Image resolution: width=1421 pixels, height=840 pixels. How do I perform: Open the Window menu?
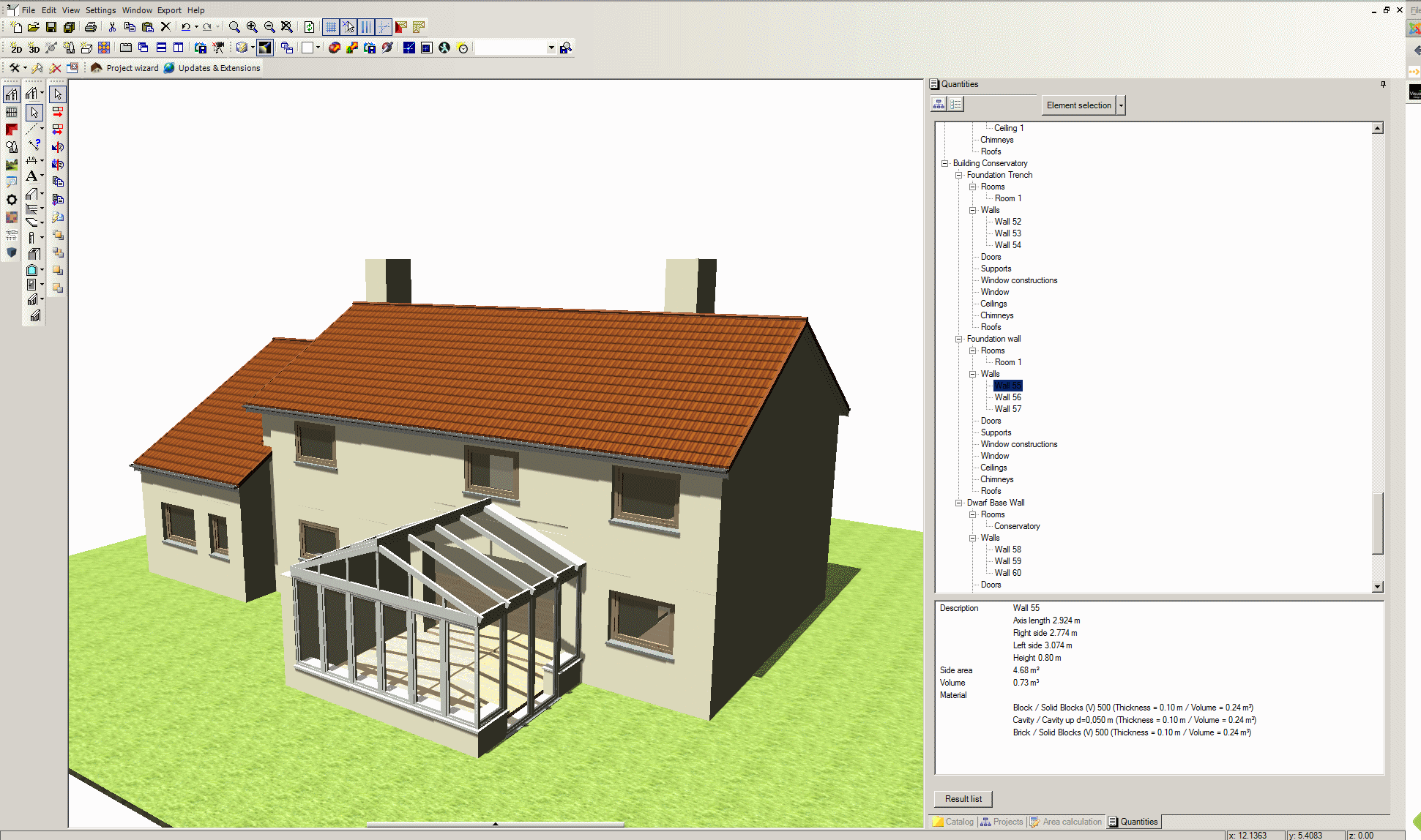pyautogui.click(x=138, y=10)
